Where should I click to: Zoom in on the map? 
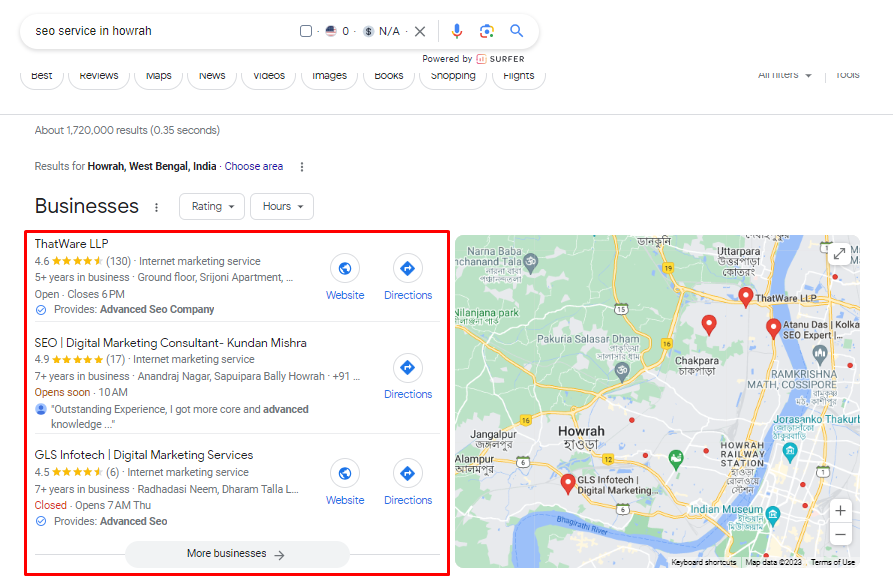pos(840,511)
